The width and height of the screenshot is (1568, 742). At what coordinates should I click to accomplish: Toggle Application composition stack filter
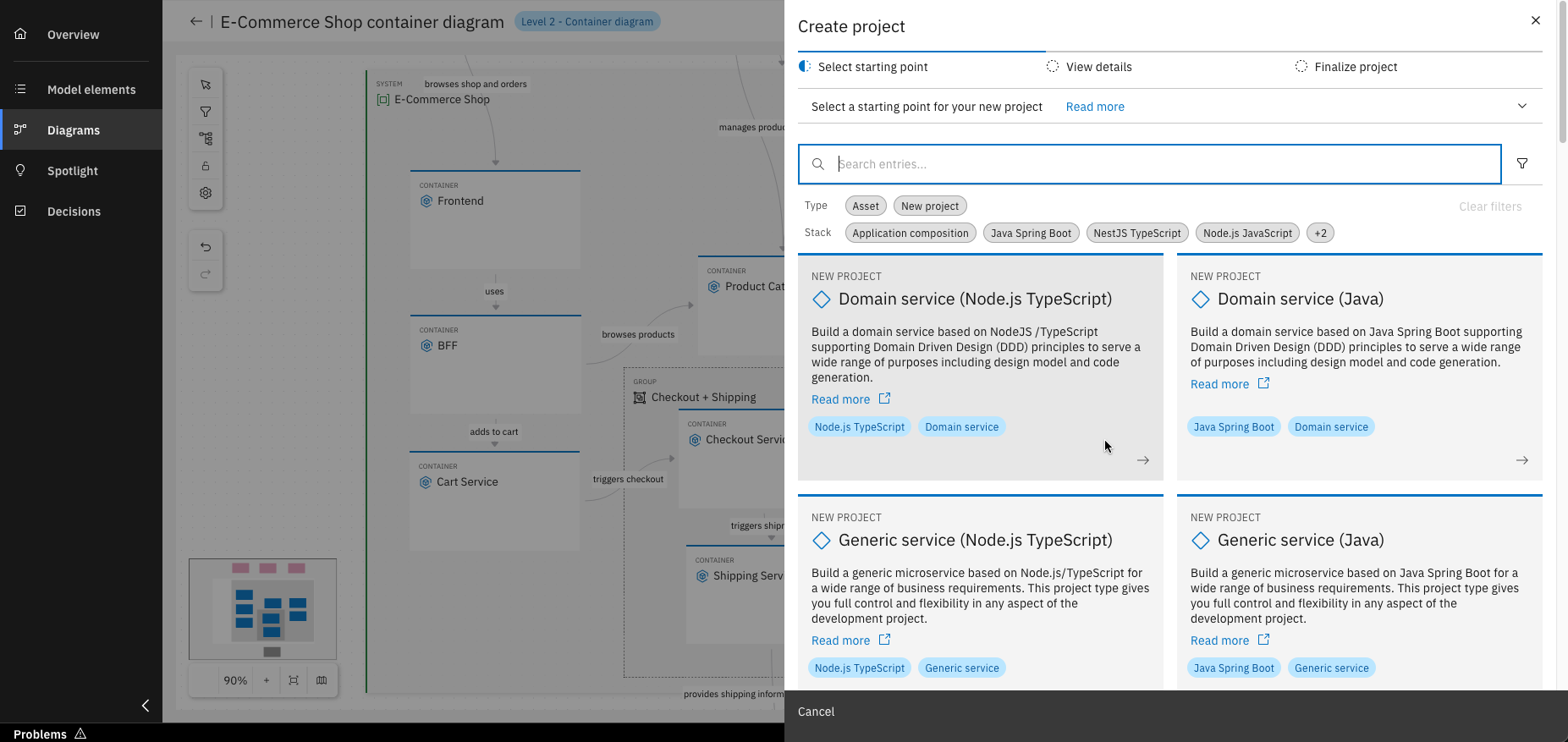point(911,233)
